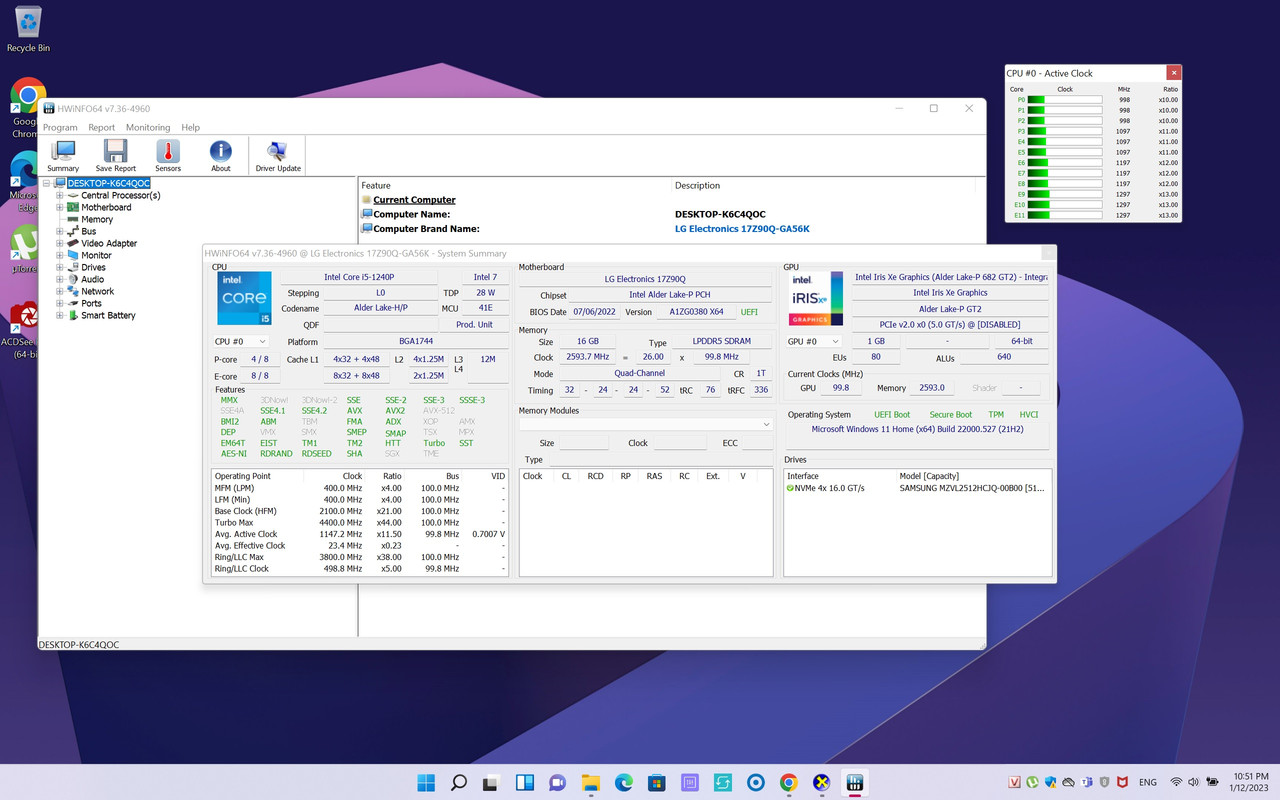Click the About info icon
The width and height of the screenshot is (1280, 800).
[221, 155]
